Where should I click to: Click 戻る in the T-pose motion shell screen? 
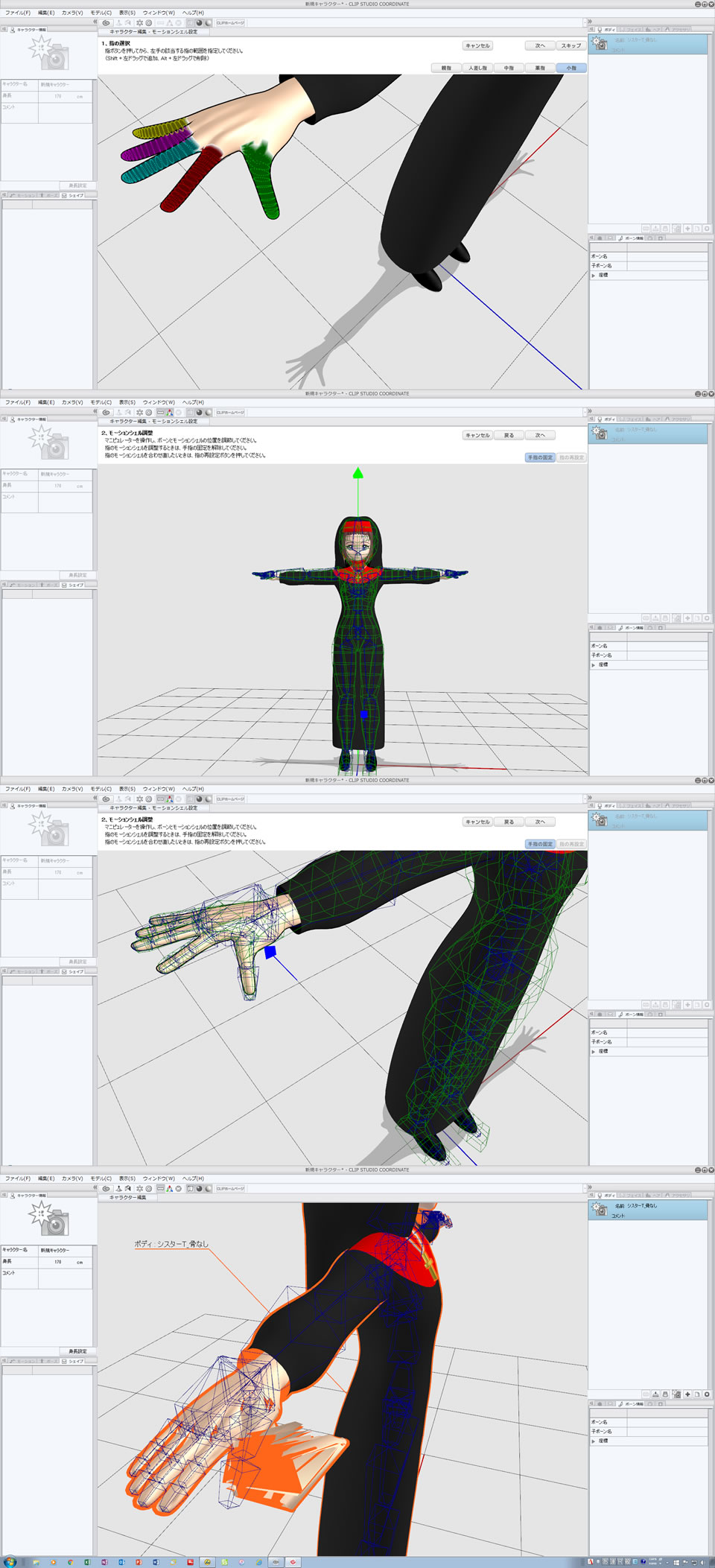click(509, 436)
